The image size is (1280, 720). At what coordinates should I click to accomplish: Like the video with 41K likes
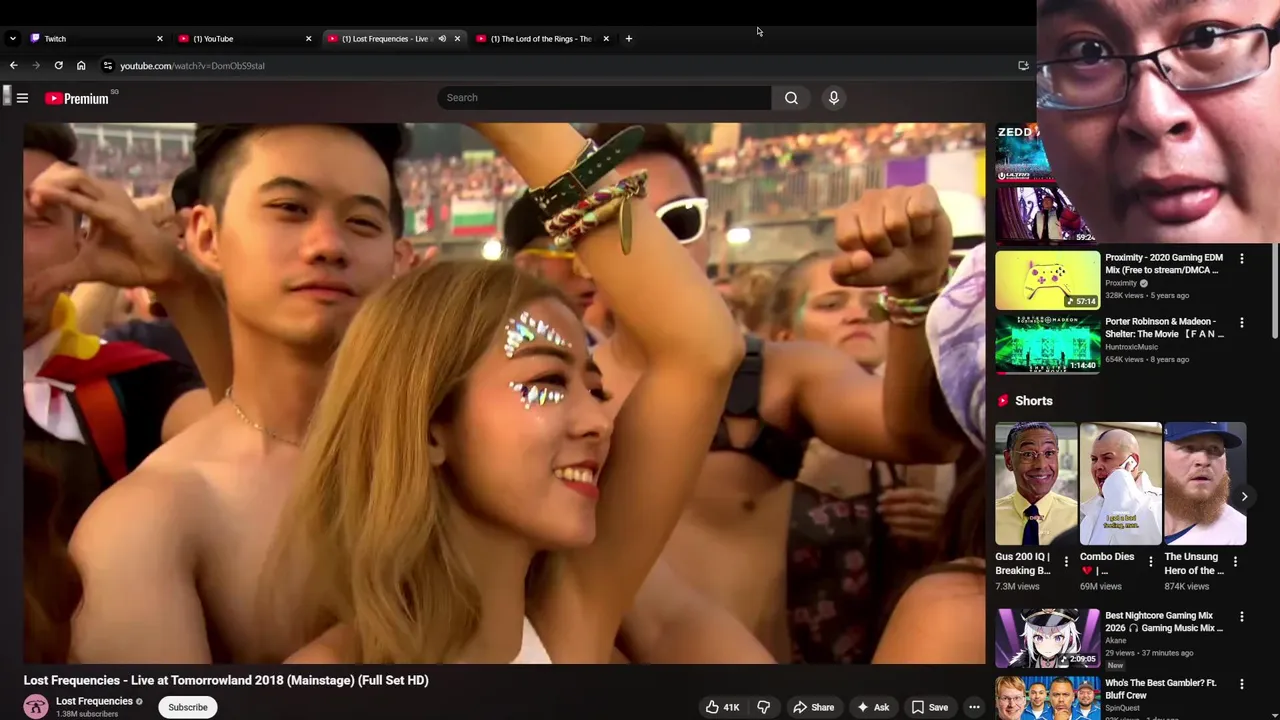tap(722, 707)
